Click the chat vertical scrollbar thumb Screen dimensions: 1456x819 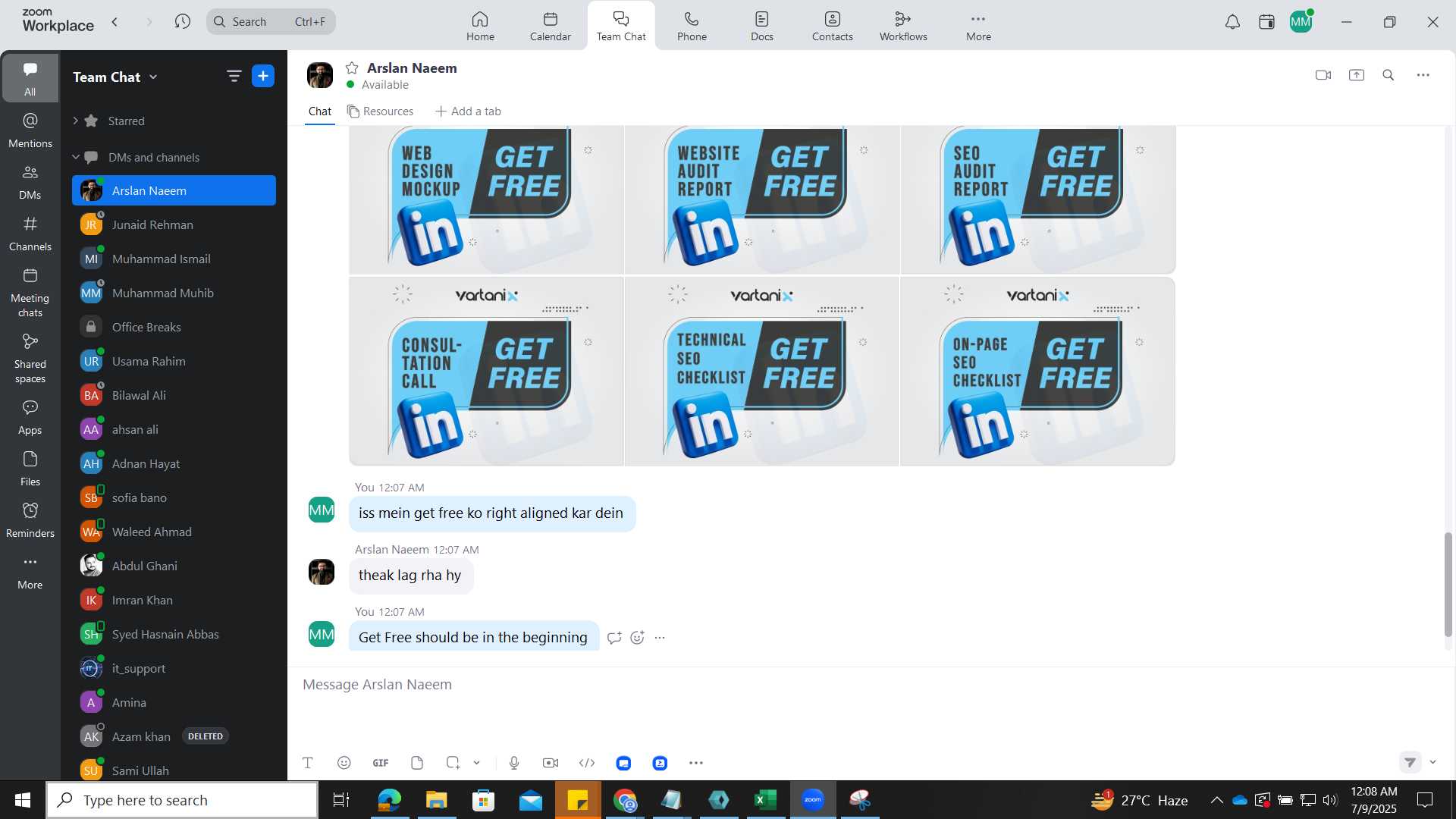pyautogui.click(x=1448, y=585)
